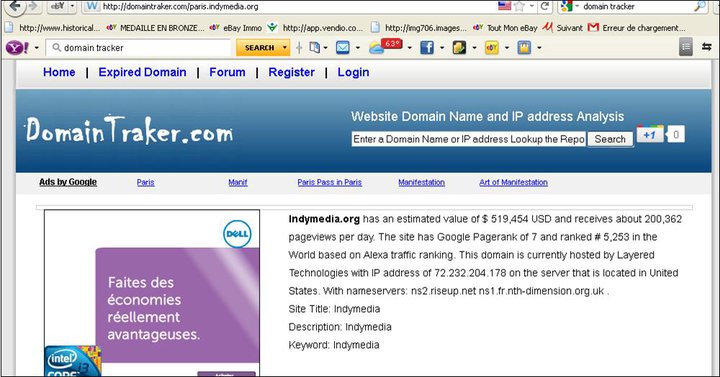Open the Login menu link
The height and width of the screenshot is (377, 720).
[x=353, y=72]
